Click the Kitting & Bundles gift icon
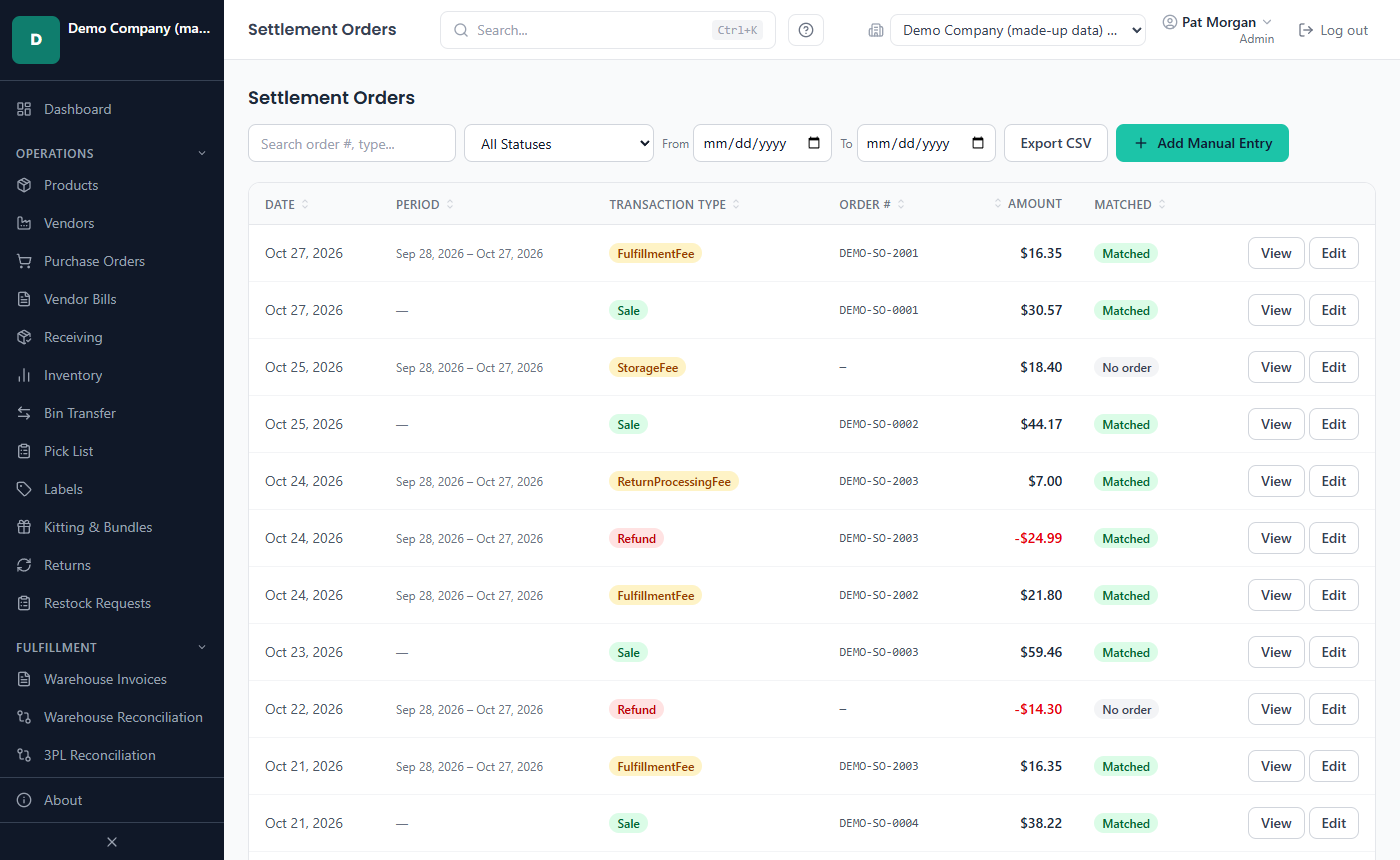 [x=24, y=527]
